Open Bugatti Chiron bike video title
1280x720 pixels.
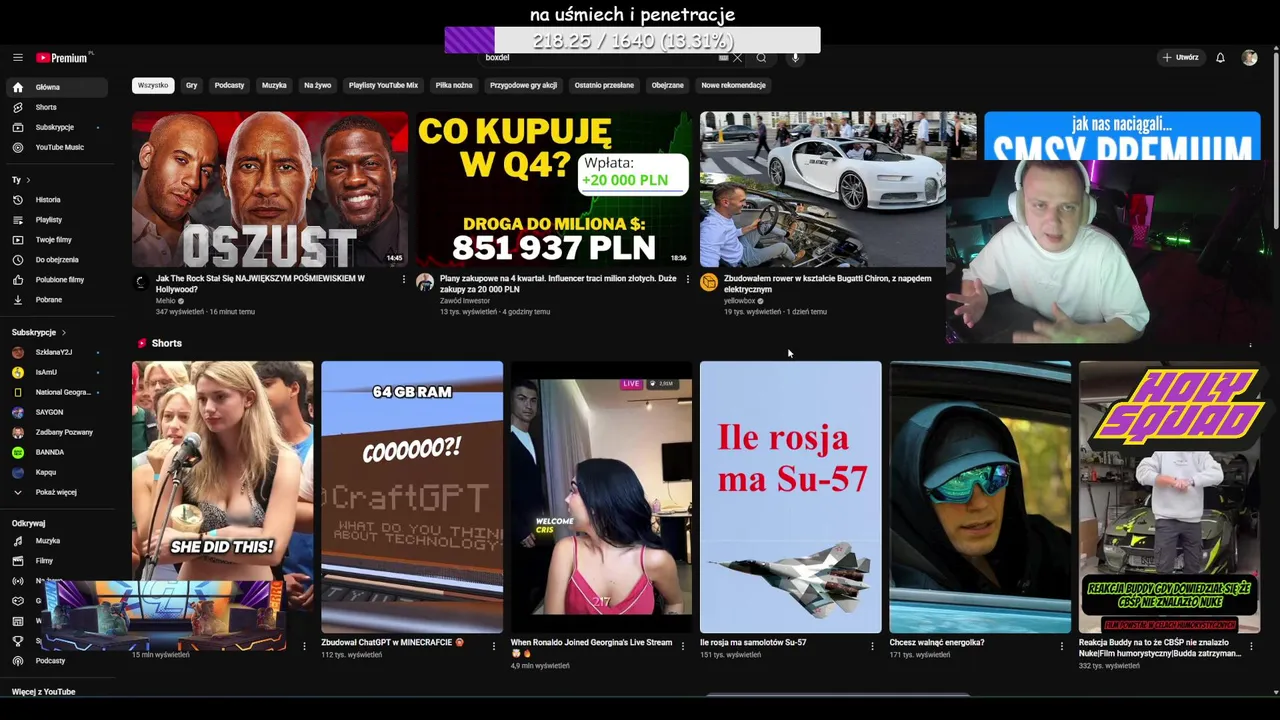click(827, 284)
